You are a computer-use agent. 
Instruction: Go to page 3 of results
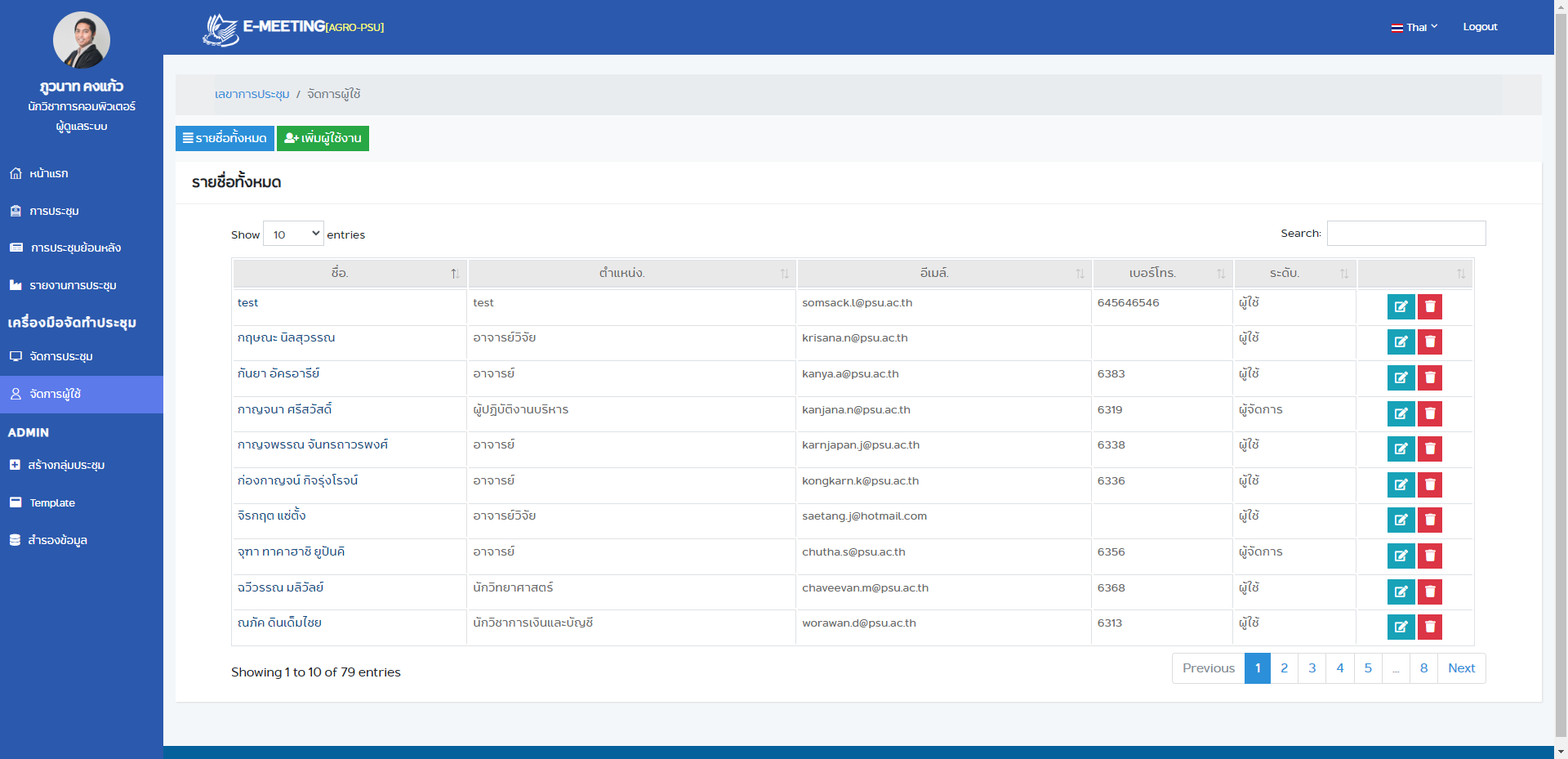coord(1312,668)
